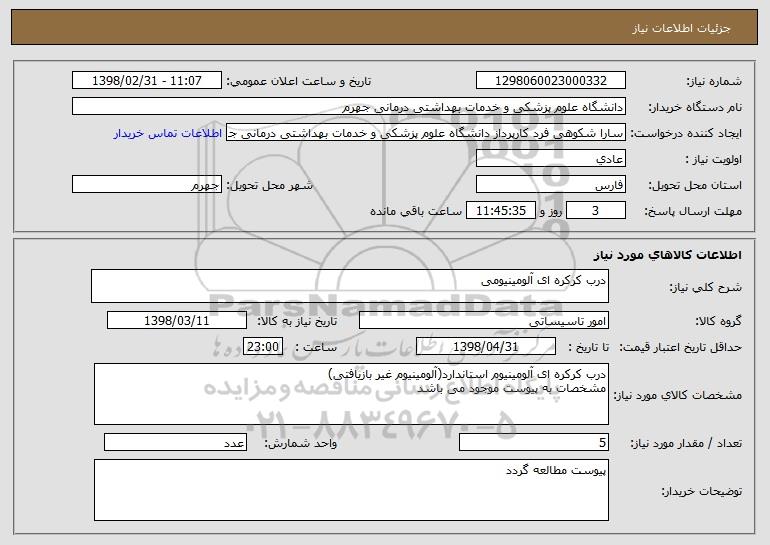
Task: Click the label شهر محل تحویل
Action: coord(269,185)
